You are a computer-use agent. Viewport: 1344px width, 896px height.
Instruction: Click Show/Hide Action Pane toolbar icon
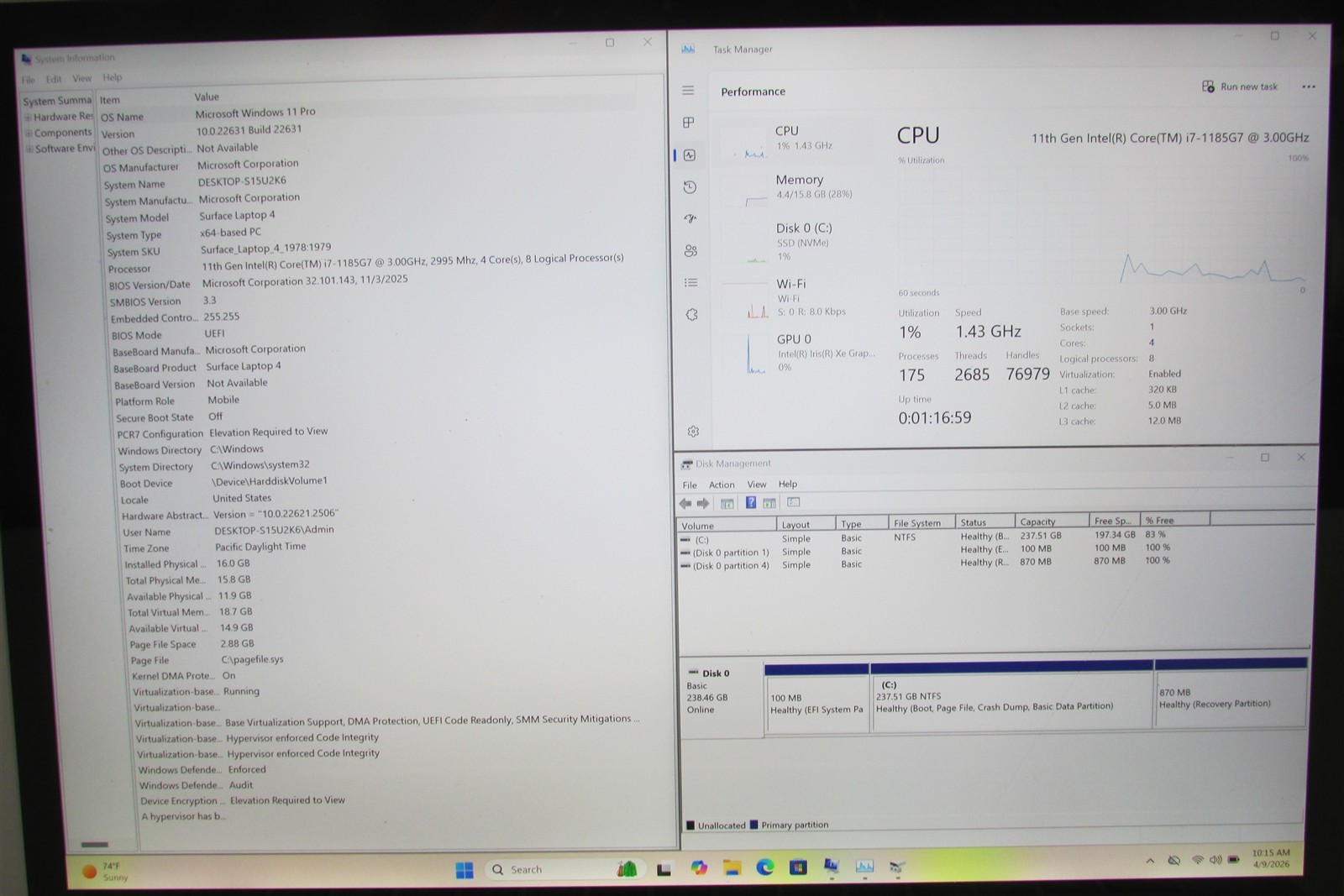tap(769, 503)
